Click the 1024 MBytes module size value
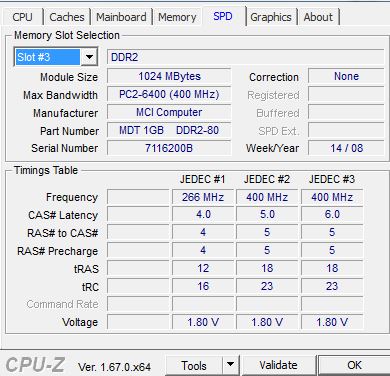This screenshot has height=376, width=390. click(x=169, y=76)
